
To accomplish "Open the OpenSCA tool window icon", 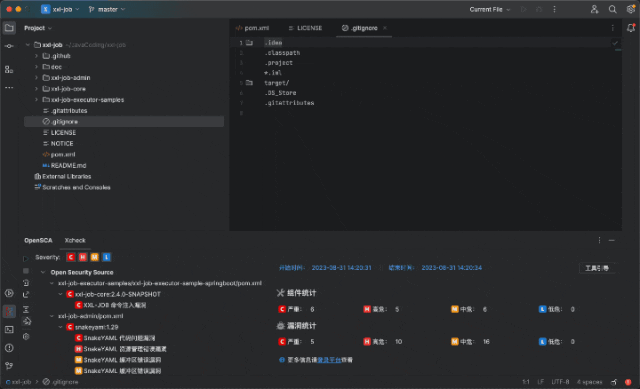I will pyautogui.click(x=9, y=311).
